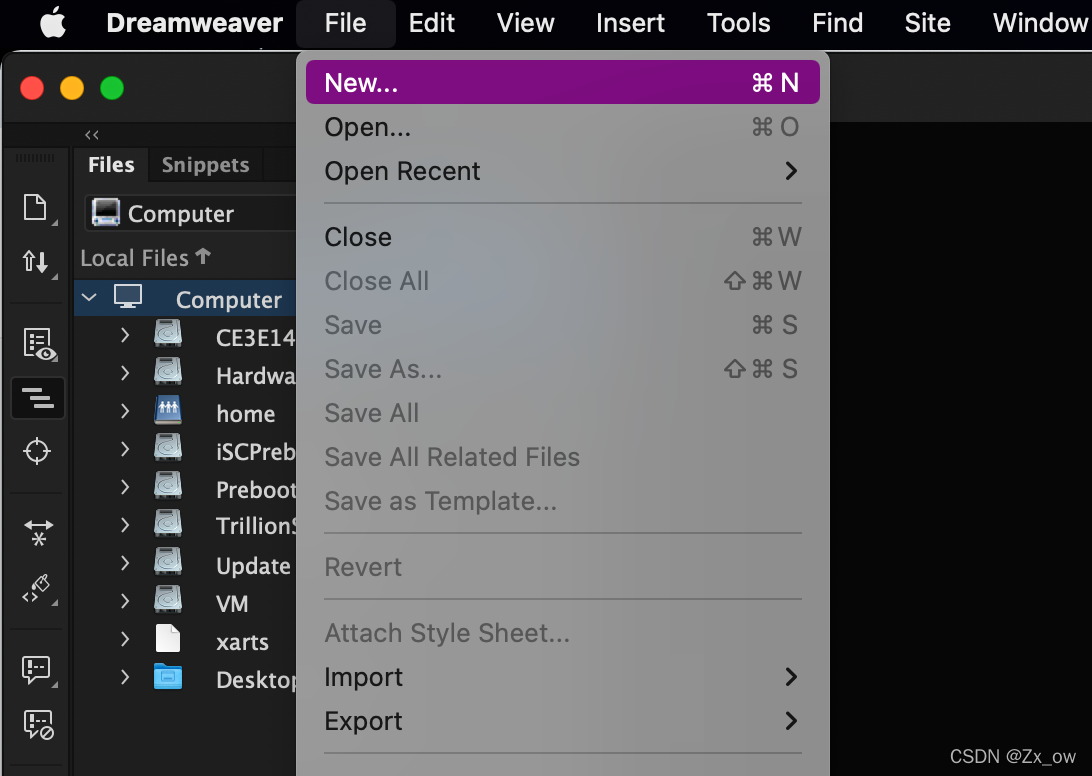Viewport: 1092px width, 776px height.
Task: Open the Dreamweaver application menu
Action: [x=194, y=23]
